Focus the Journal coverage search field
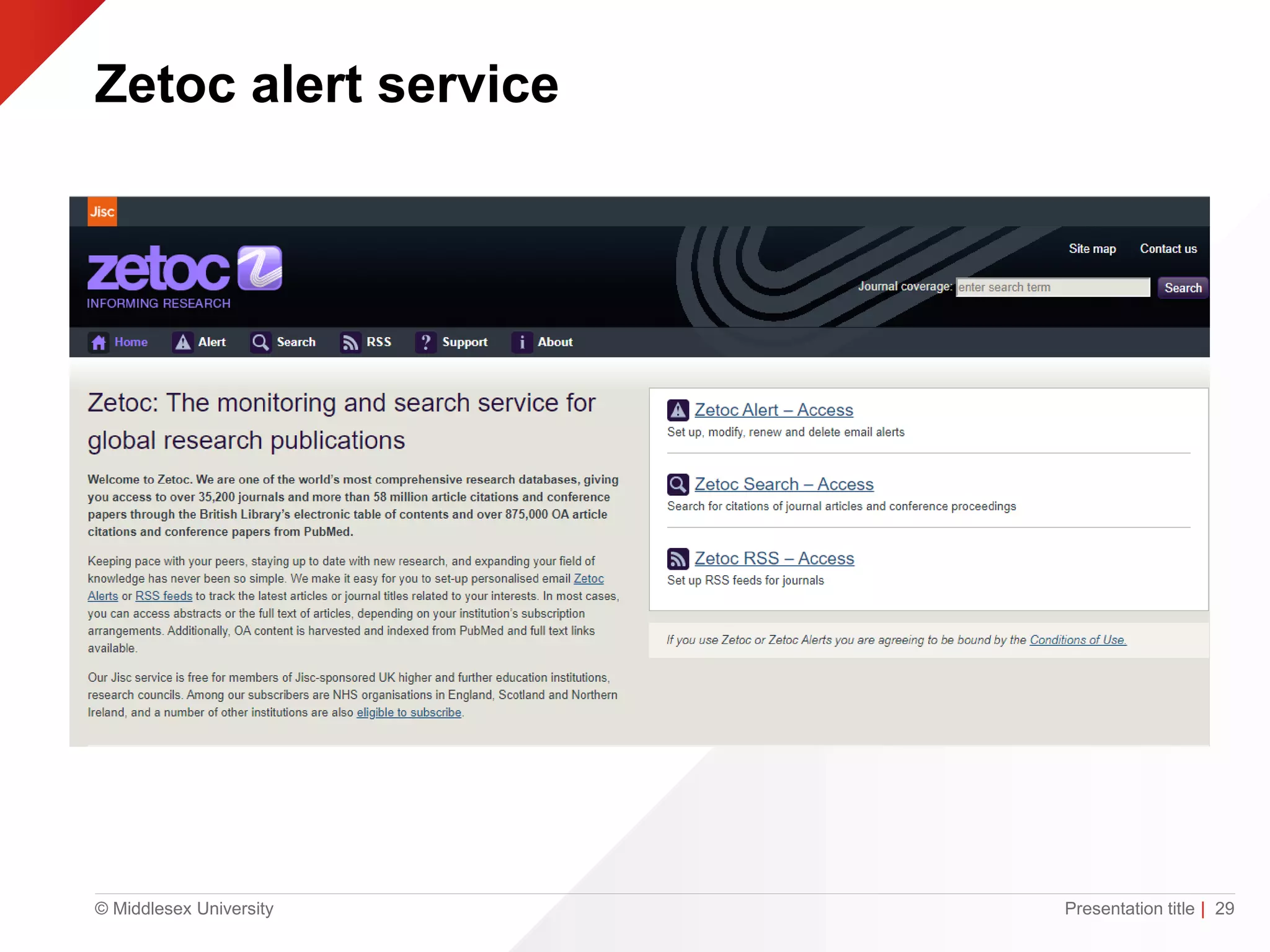 pyautogui.click(x=1053, y=288)
